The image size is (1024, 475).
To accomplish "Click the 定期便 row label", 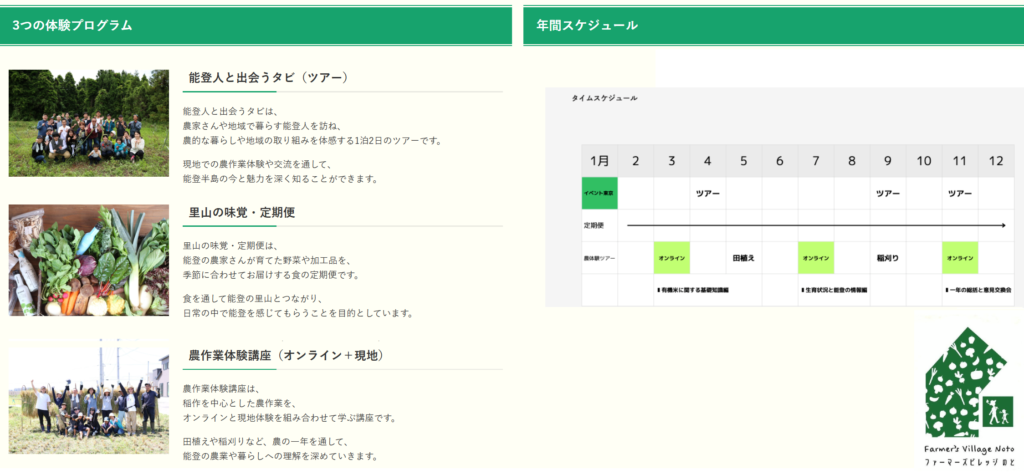I will 597,226.
